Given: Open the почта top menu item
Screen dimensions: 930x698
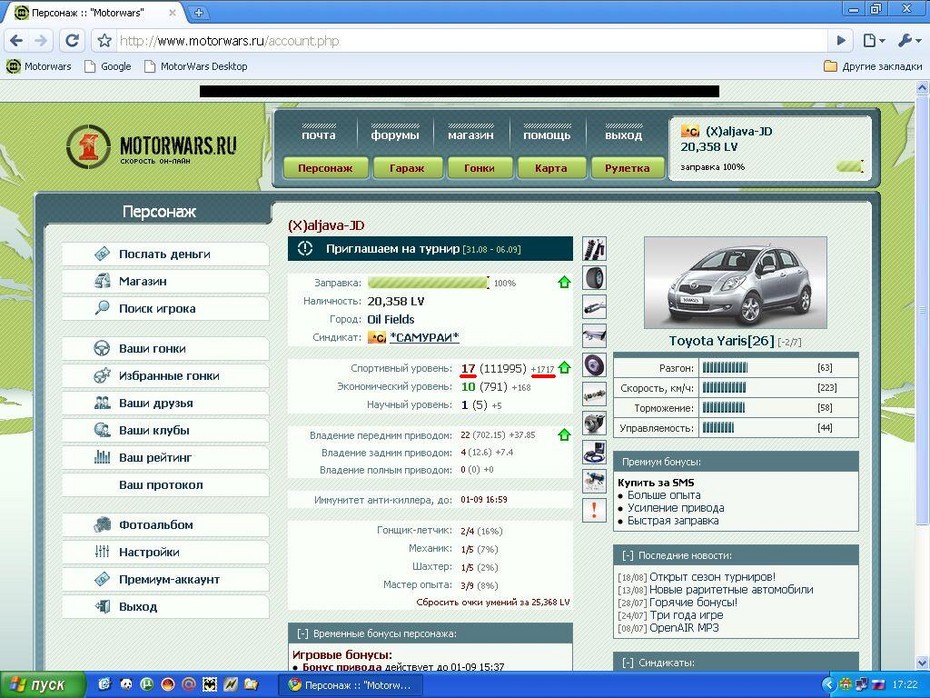Looking at the screenshot, I should click(319, 135).
